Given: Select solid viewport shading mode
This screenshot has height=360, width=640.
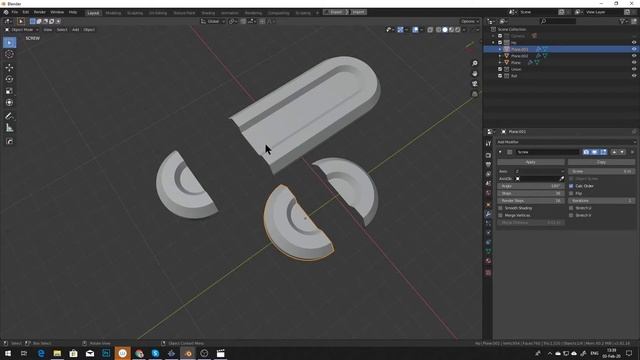Looking at the screenshot, I should (444, 30).
